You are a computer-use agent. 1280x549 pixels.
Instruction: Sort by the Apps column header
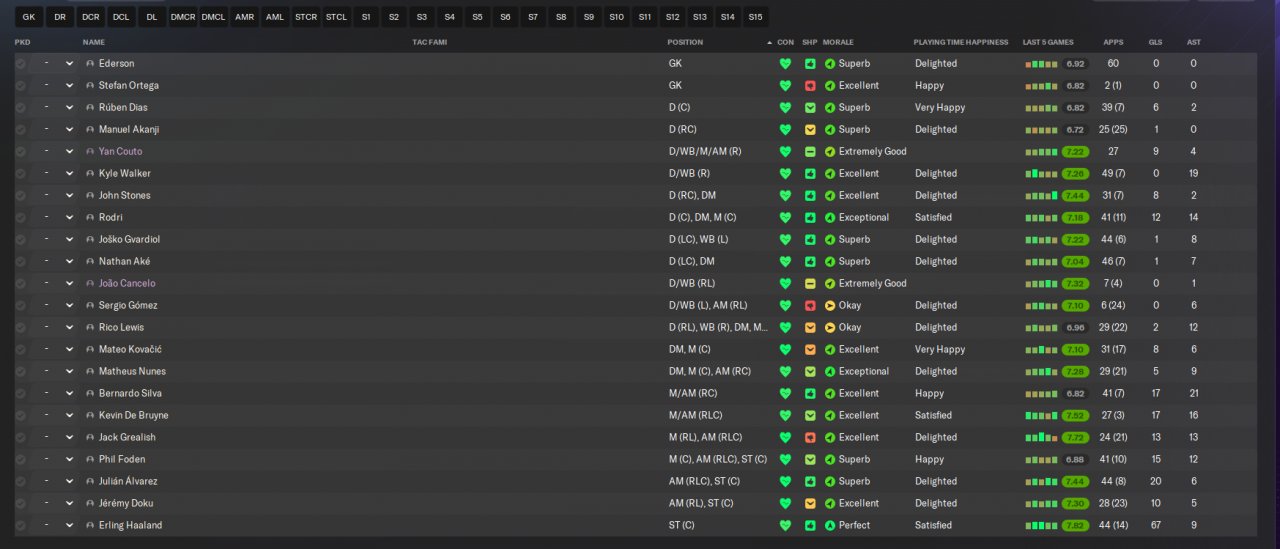click(1113, 42)
